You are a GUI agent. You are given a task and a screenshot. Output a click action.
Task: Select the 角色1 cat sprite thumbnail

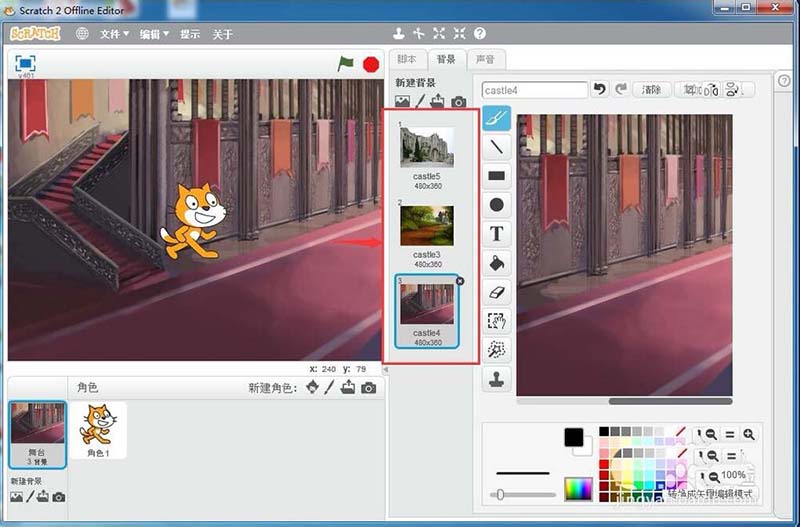pos(98,430)
